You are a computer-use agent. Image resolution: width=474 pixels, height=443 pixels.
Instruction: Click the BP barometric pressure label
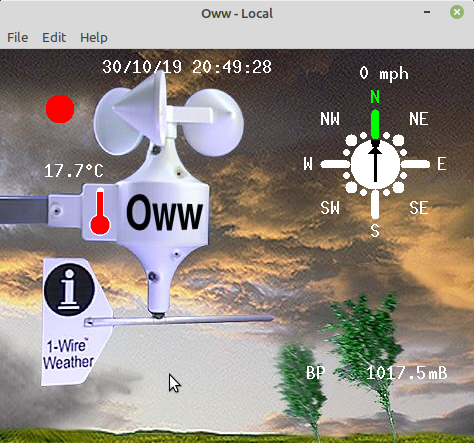tap(315, 373)
